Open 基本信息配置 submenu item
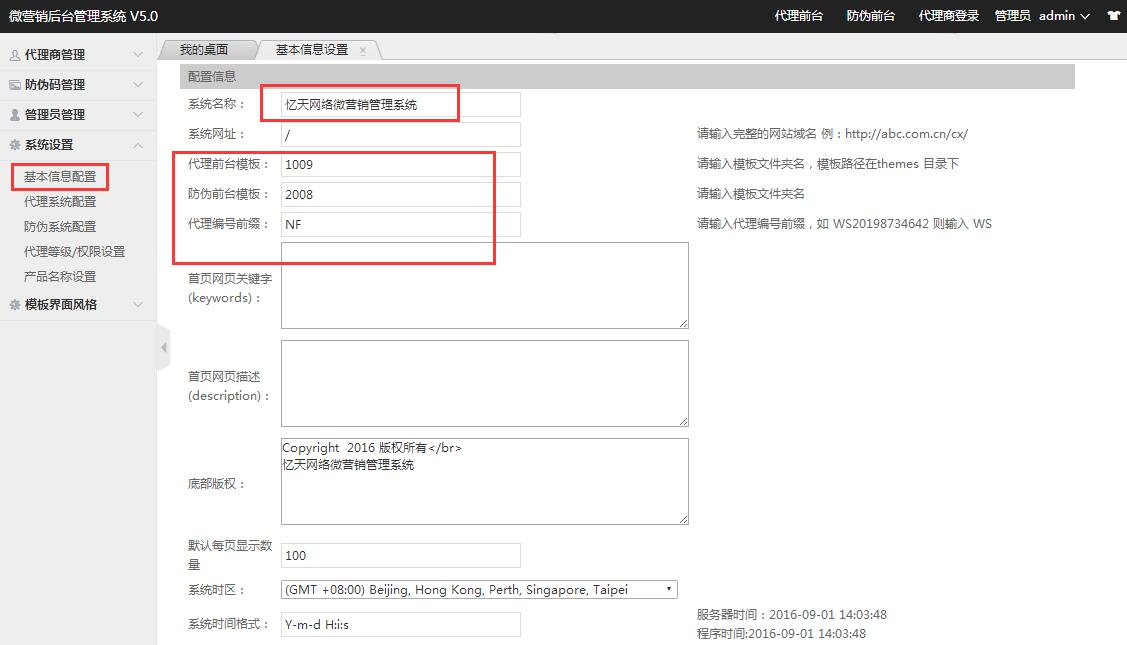This screenshot has height=645, width=1127. point(60,177)
